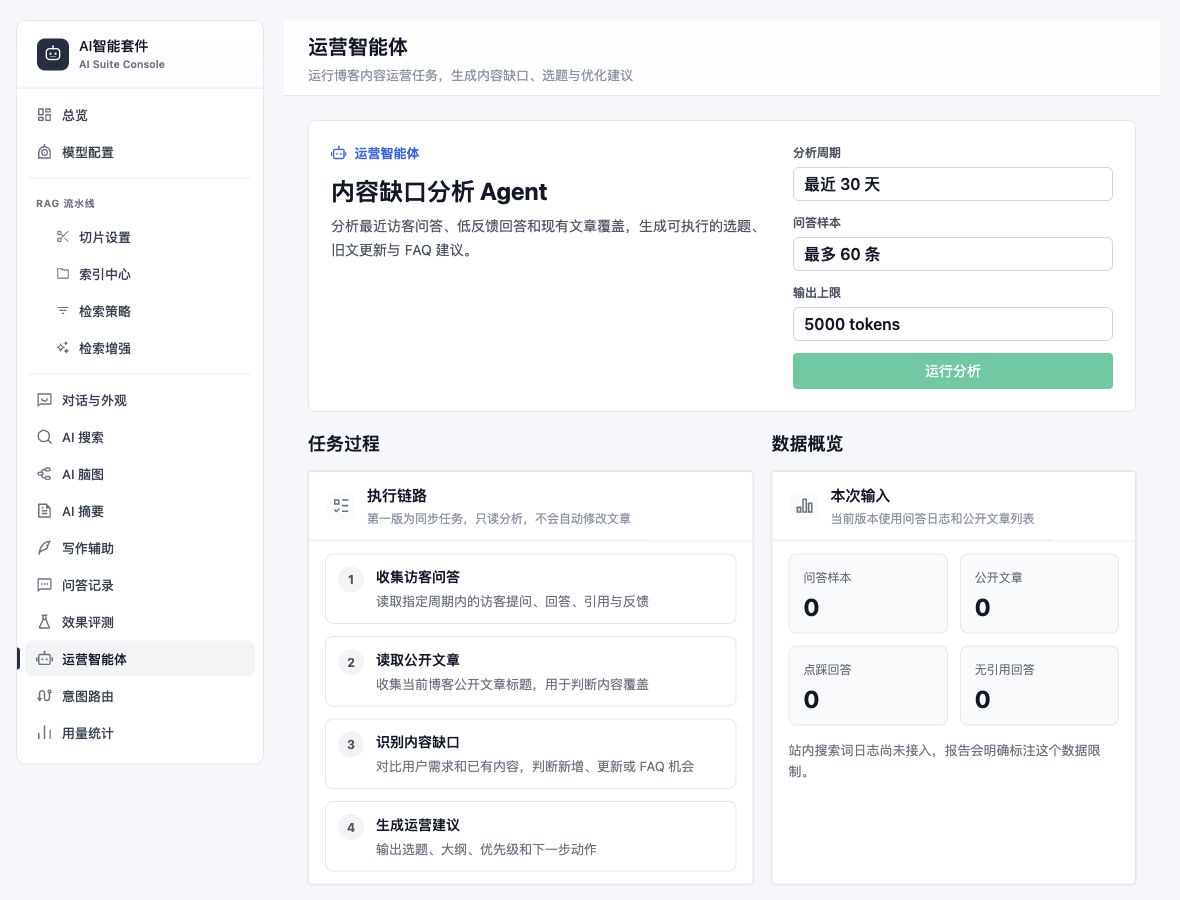Click the sparkle icon for 检索增强

click(62, 348)
